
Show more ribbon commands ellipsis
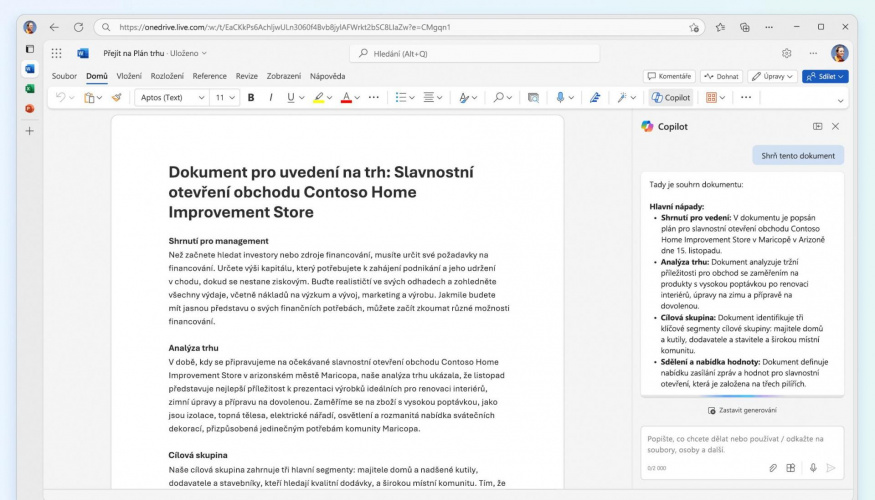746,98
